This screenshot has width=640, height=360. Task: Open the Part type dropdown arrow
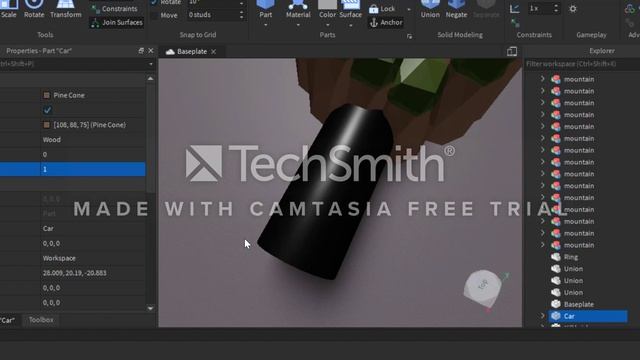tap(265, 25)
